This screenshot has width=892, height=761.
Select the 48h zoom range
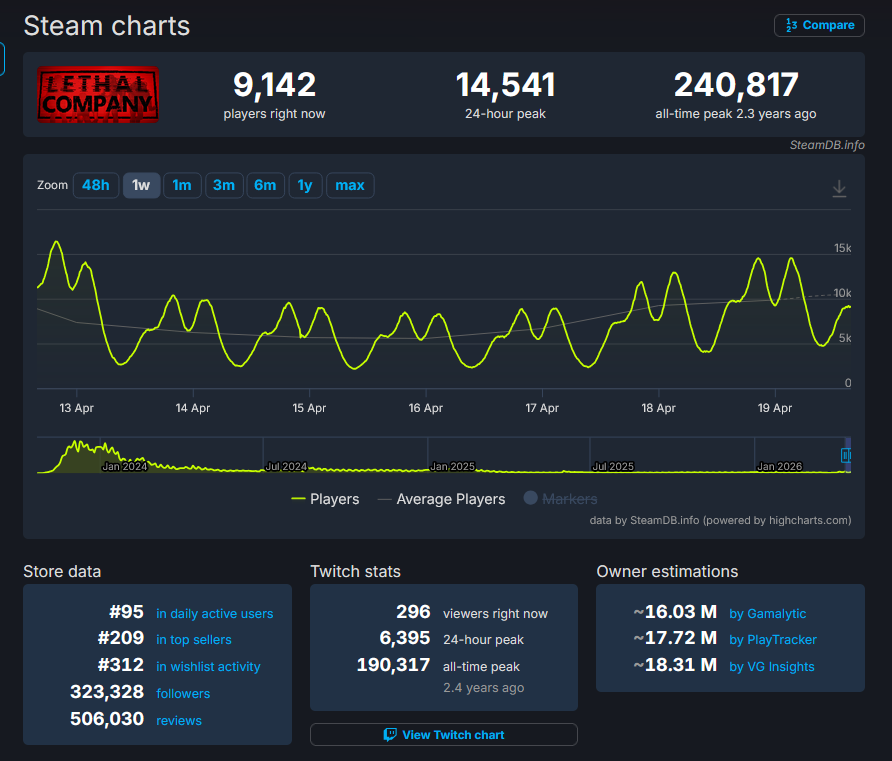click(x=96, y=185)
